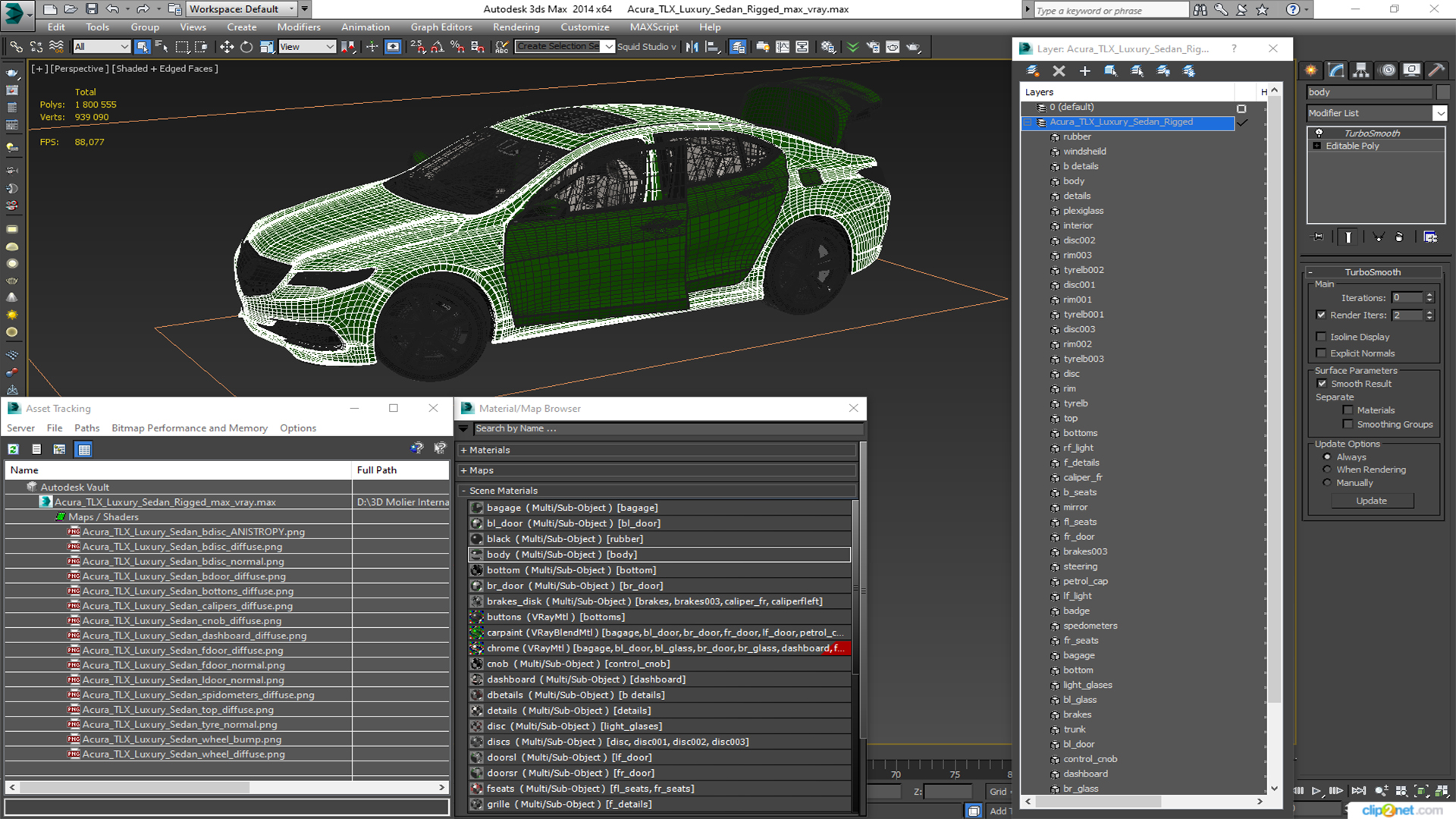Viewport: 1456px width, 819px height.
Task: Click Search by Name field
Action: coord(668,429)
